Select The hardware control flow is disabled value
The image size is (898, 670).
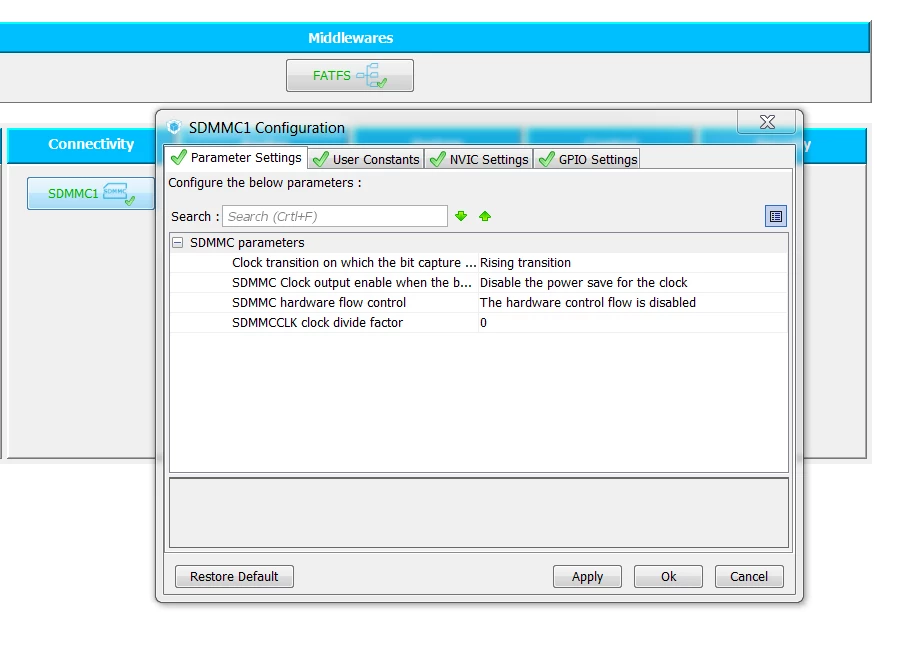(588, 303)
